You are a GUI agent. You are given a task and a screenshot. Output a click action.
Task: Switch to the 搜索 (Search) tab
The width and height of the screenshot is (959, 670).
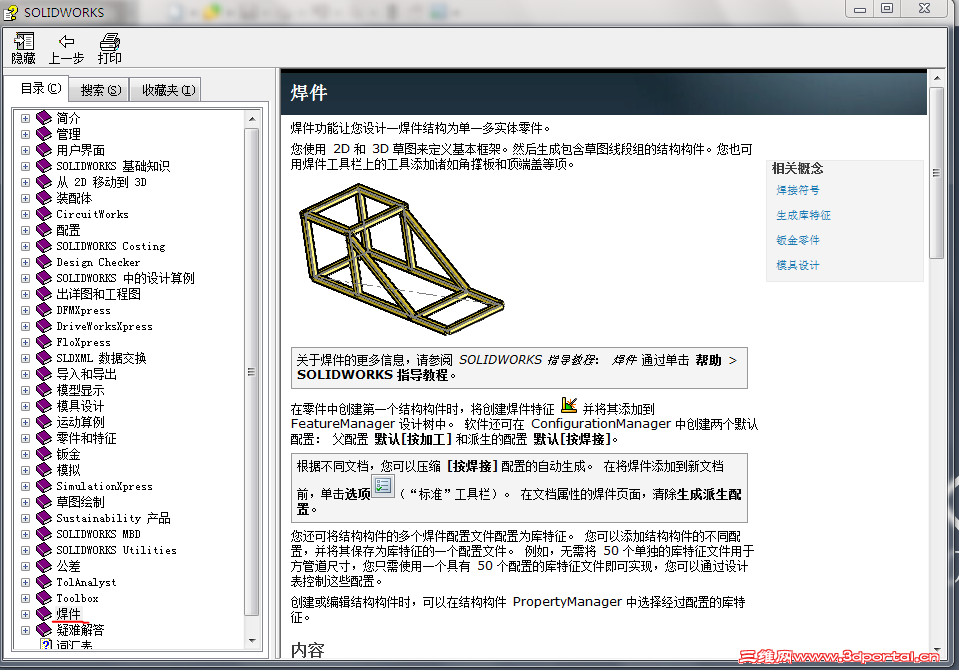point(100,91)
